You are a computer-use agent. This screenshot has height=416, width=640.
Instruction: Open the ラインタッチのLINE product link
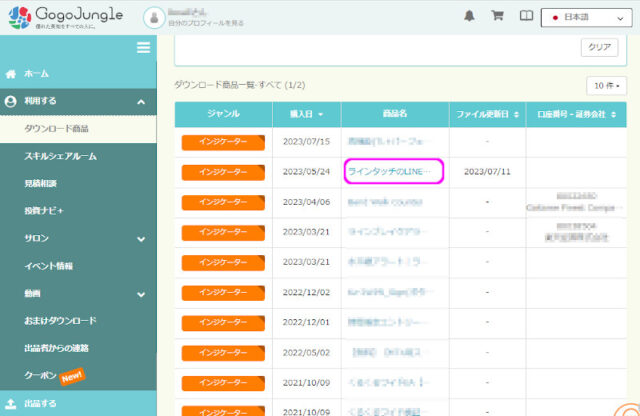pyautogui.click(x=391, y=172)
